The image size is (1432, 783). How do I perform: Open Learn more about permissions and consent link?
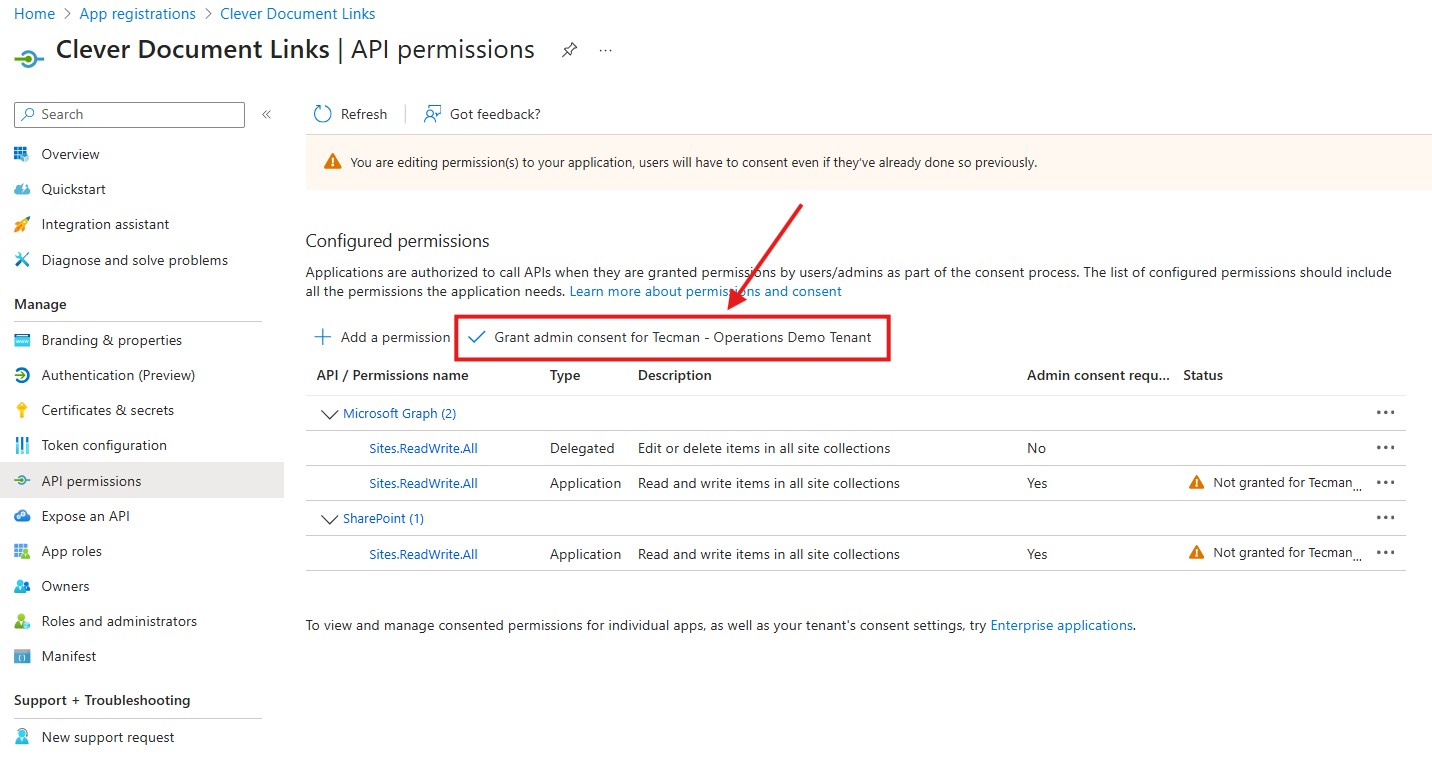pos(705,291)
